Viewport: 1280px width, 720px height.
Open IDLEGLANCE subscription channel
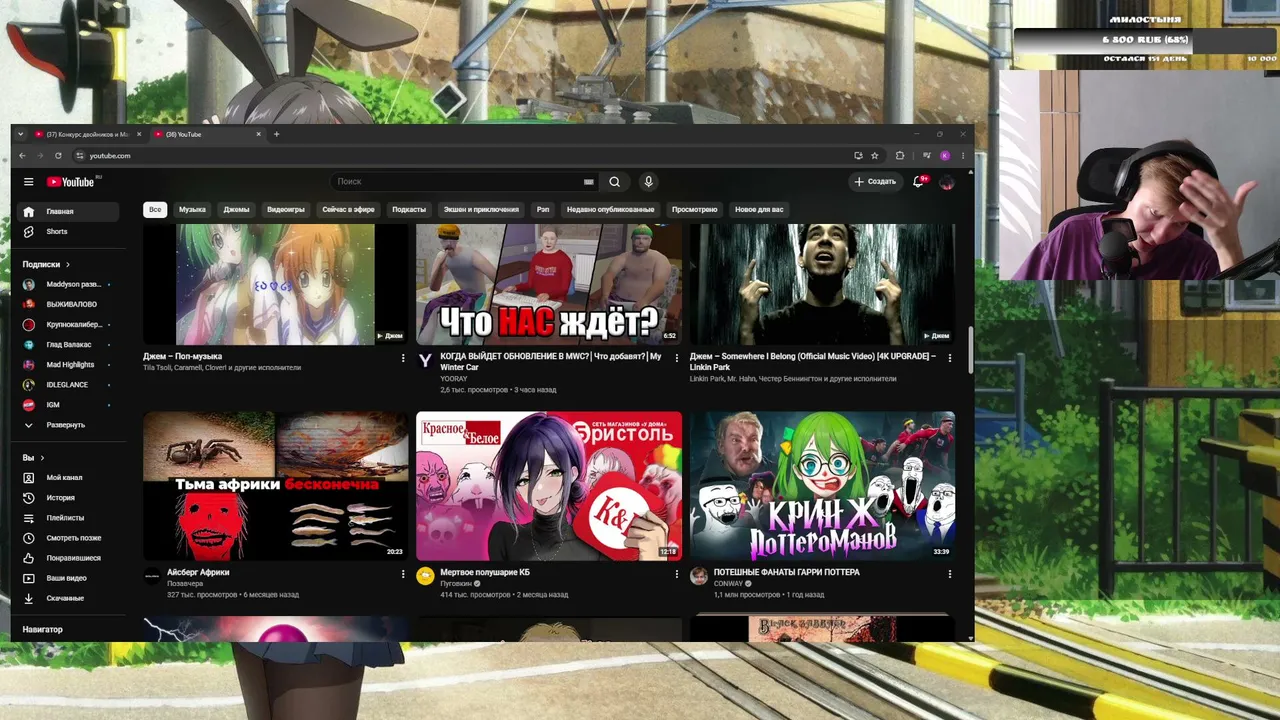point(68,385)
